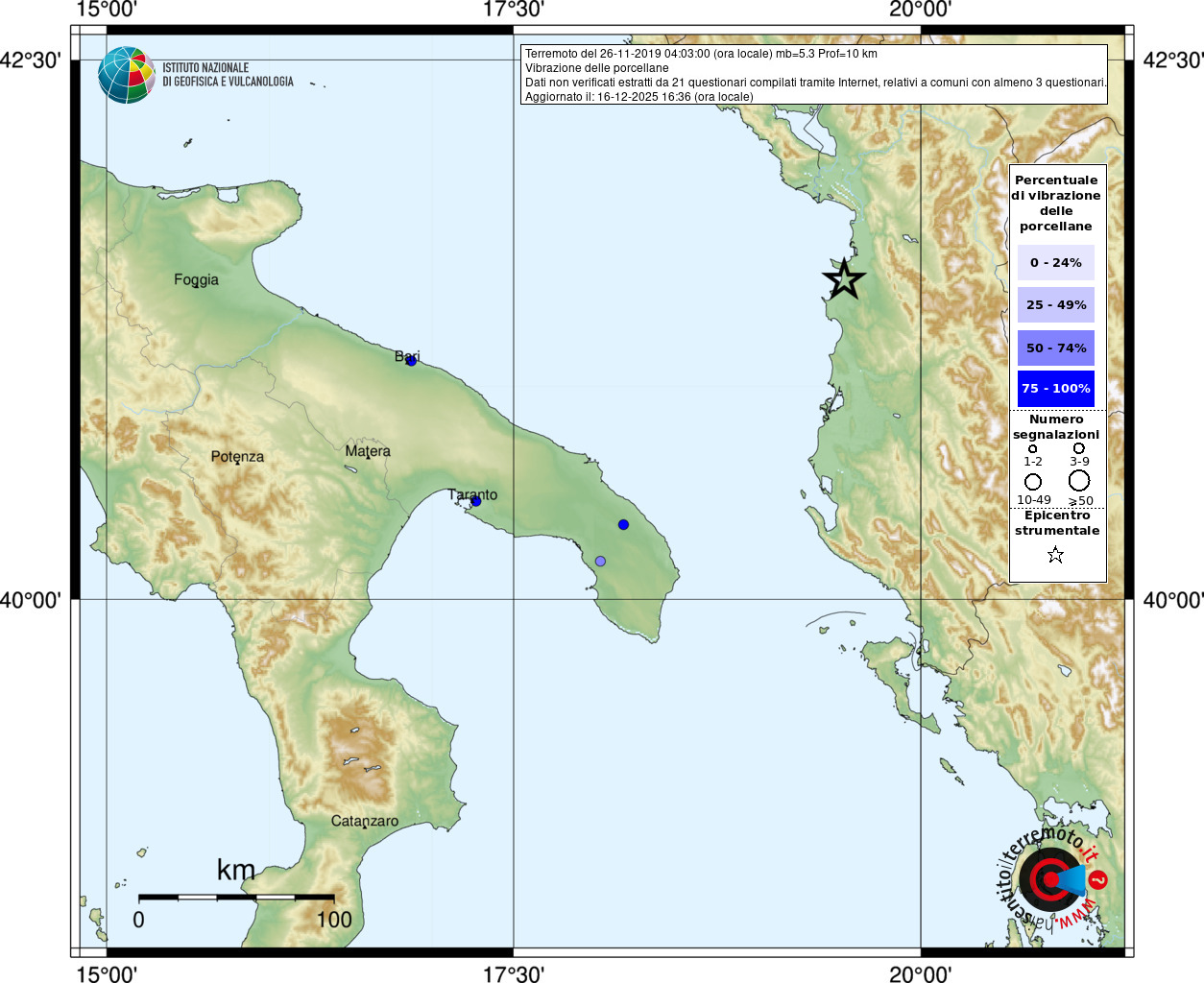Click the 0 - 24% legend swatch
This screenshot has height=983, width=1204.
coord(1055,262)
